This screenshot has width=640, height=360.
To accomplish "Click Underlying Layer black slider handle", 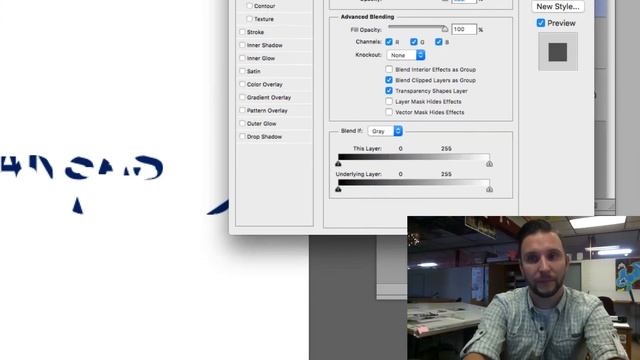I will coord(338,189).
